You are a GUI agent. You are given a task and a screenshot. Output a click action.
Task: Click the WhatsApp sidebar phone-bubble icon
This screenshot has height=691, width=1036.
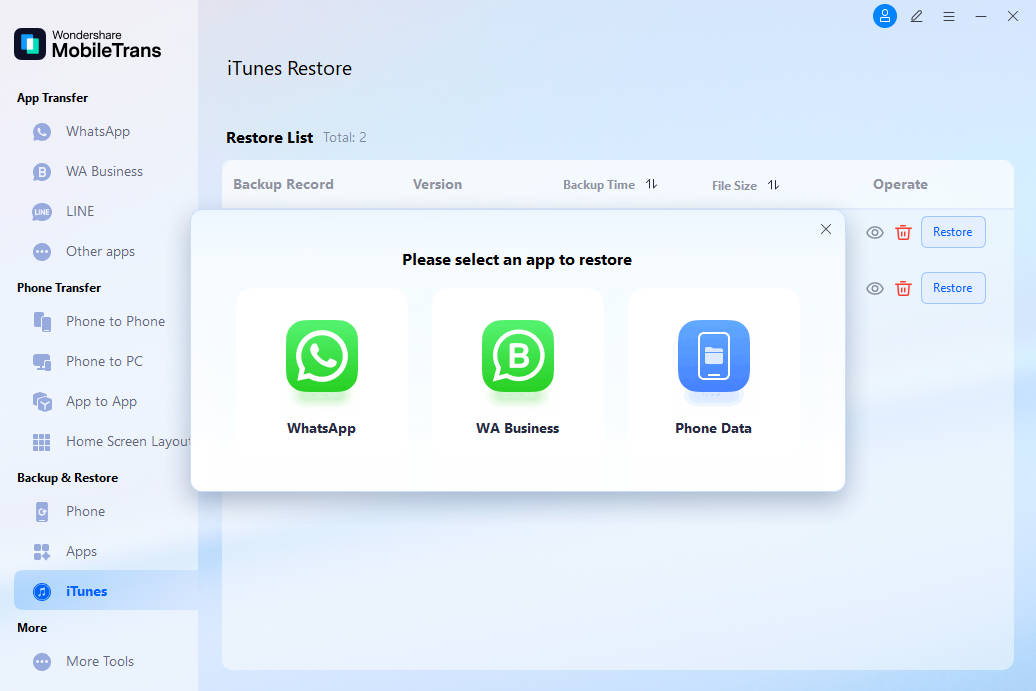tap(42, 132)
